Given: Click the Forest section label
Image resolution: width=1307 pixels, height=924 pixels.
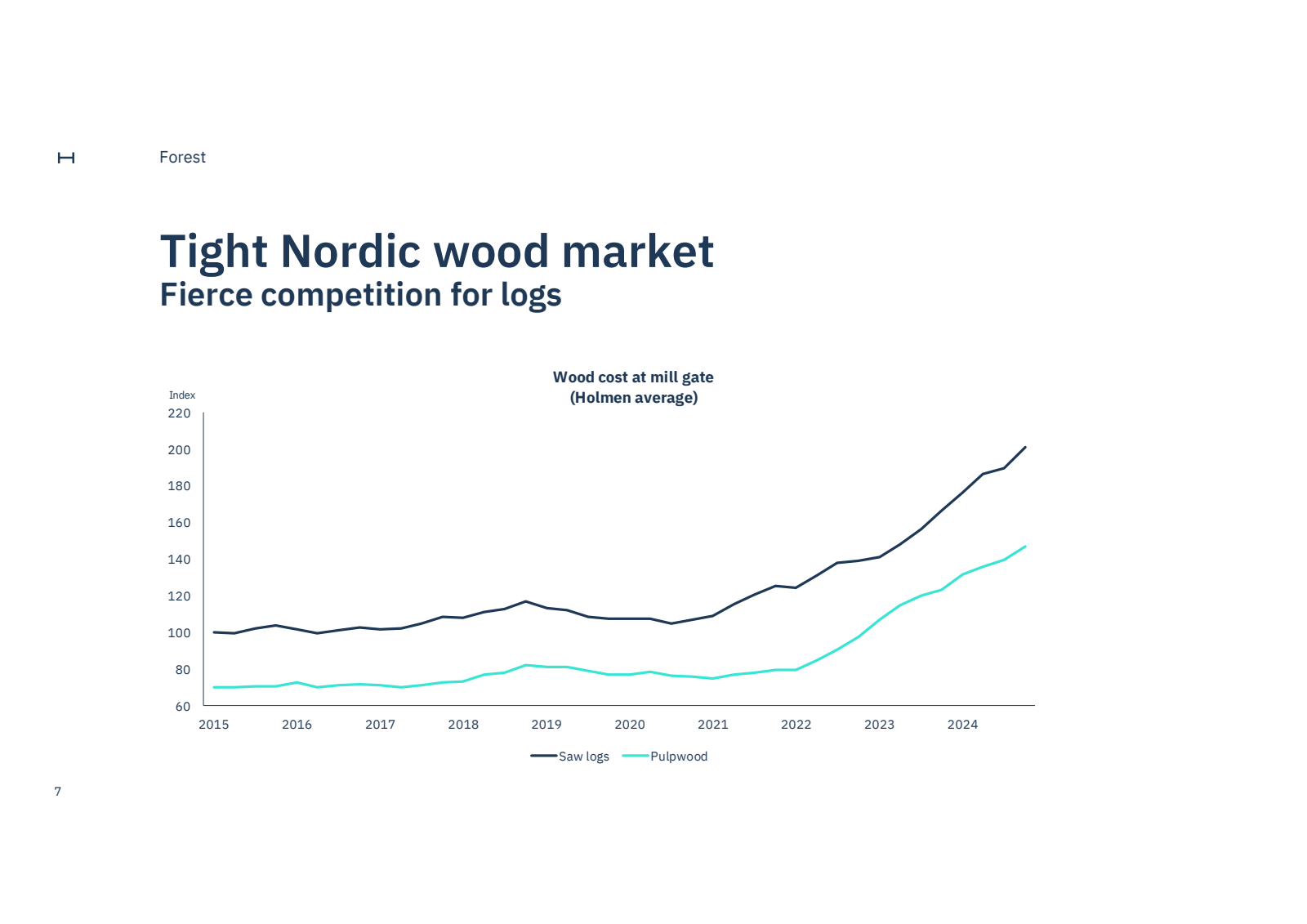Looking at the screenshot, I should tap(182, 157).
